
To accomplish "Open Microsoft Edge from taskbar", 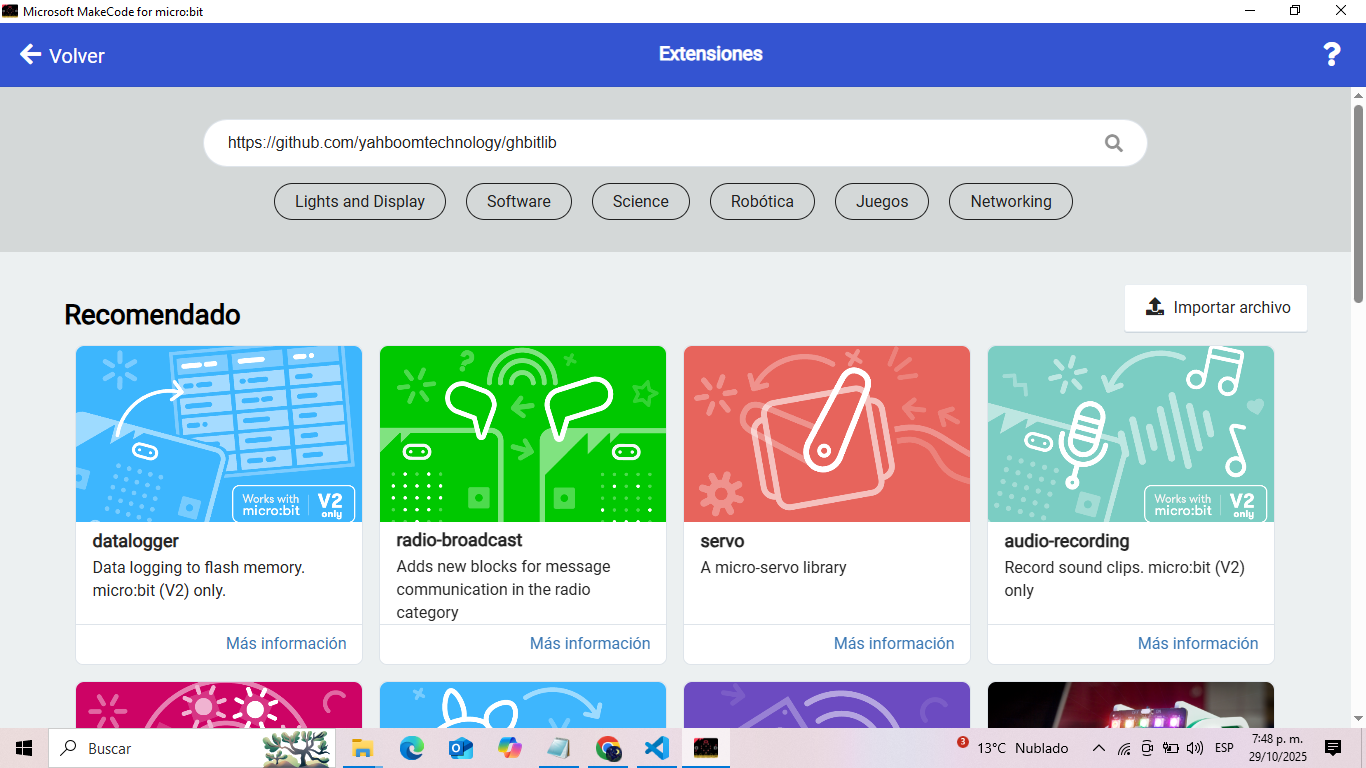I will click(x=411, y=748).
